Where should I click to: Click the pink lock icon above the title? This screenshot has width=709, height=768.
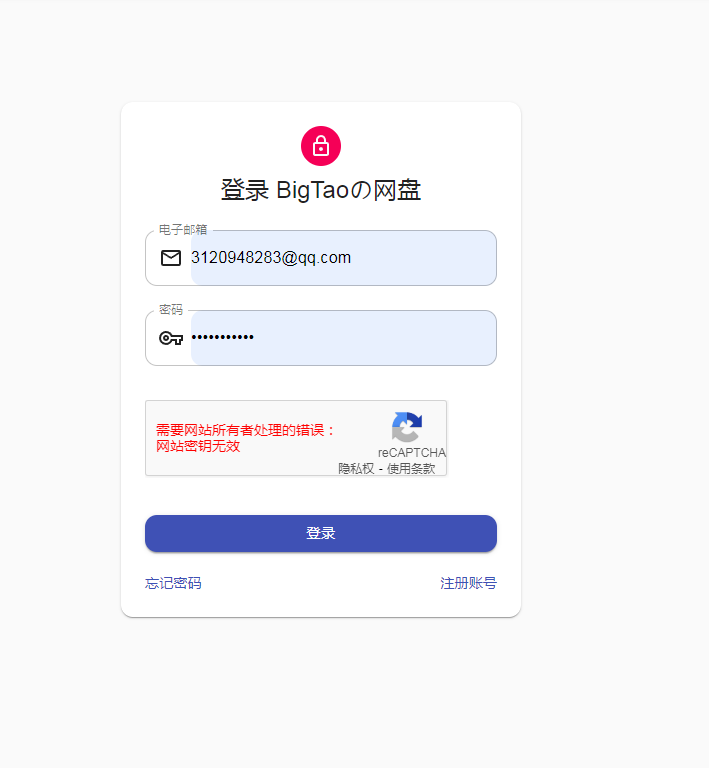pyautogui.click(x=321, y=146)
